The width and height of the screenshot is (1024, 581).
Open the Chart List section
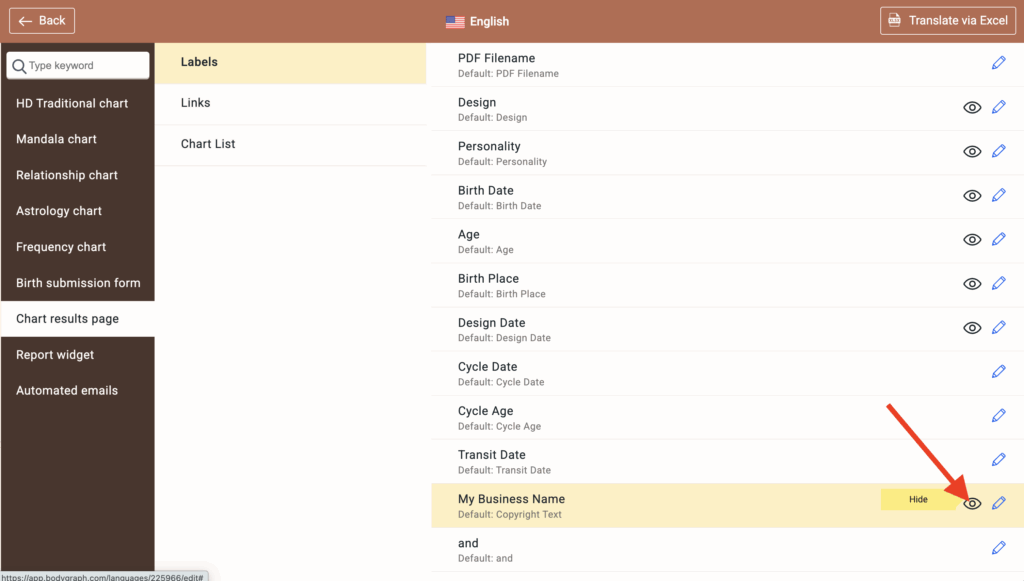coord(208,144)
